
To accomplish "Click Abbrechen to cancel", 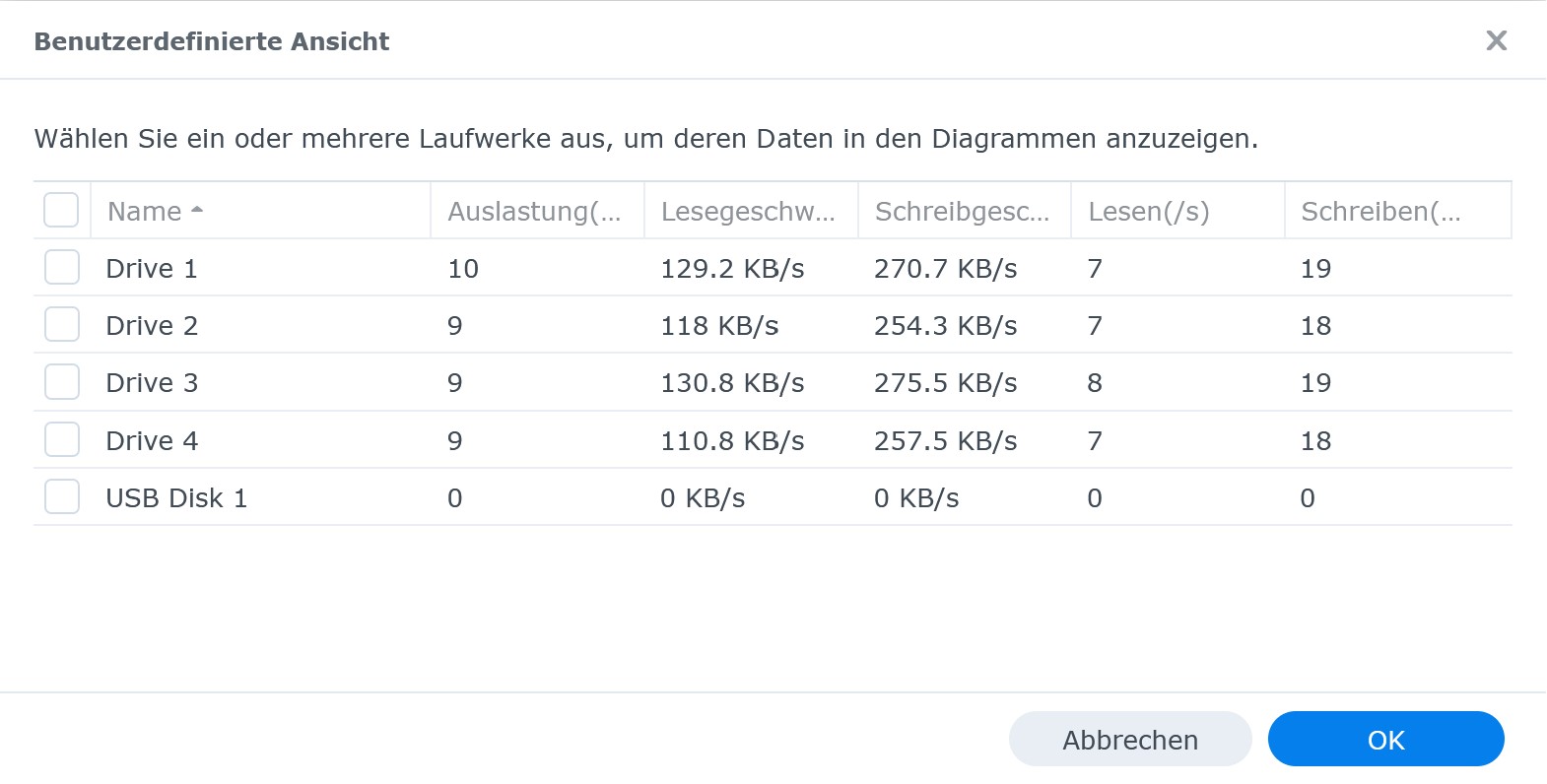I will point(1129,739).
